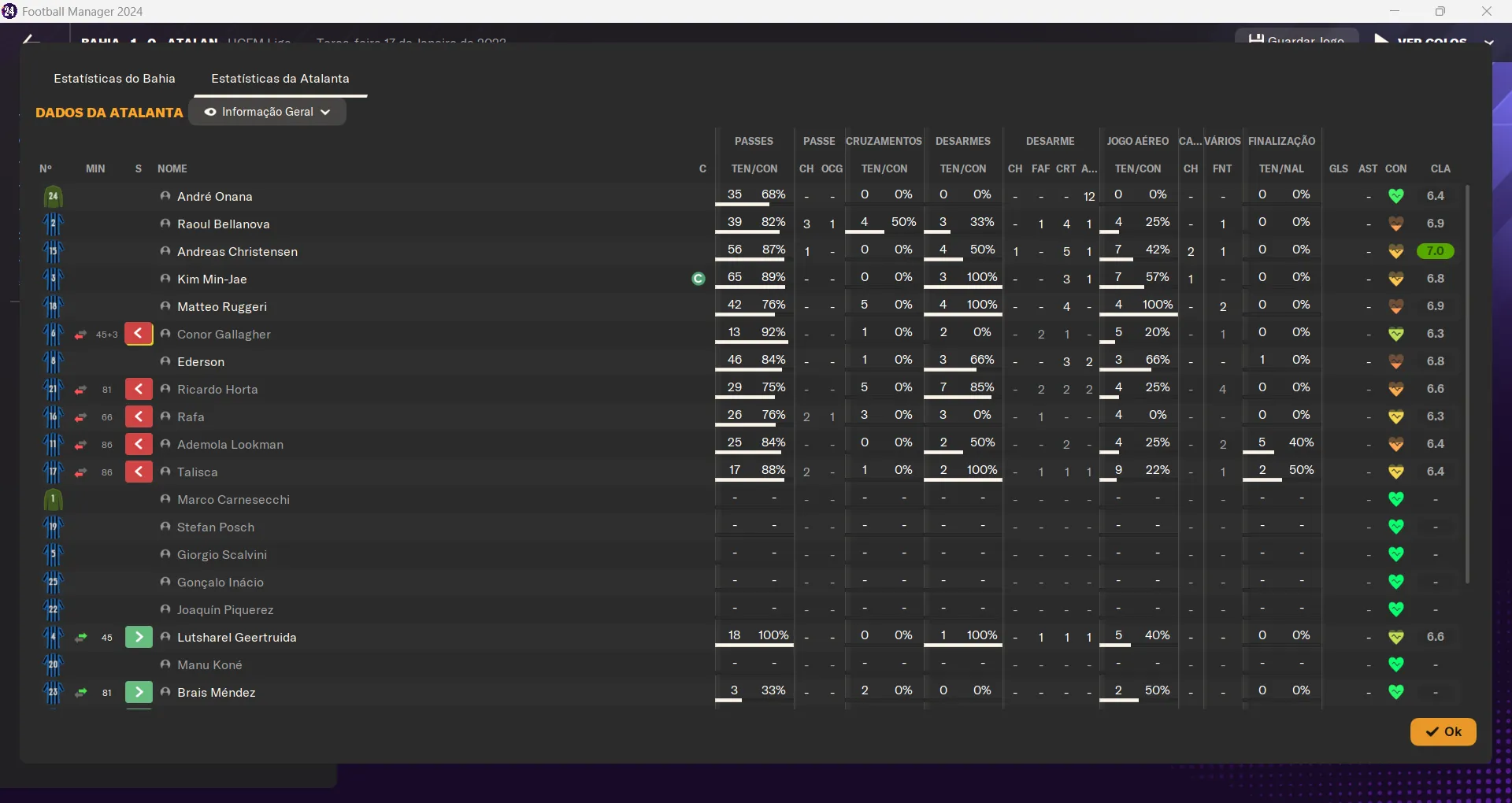This screenshot has width=1512, height=803.
Task: Click Ederson condition heart icon
Action: pyautogui.click(x=1396, y=361)
